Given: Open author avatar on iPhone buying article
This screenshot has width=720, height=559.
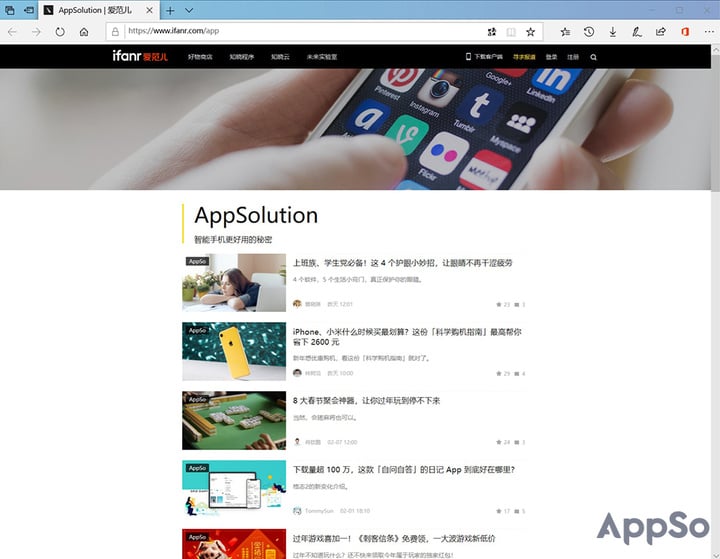Looking at the screenshot, I should 297,373.
